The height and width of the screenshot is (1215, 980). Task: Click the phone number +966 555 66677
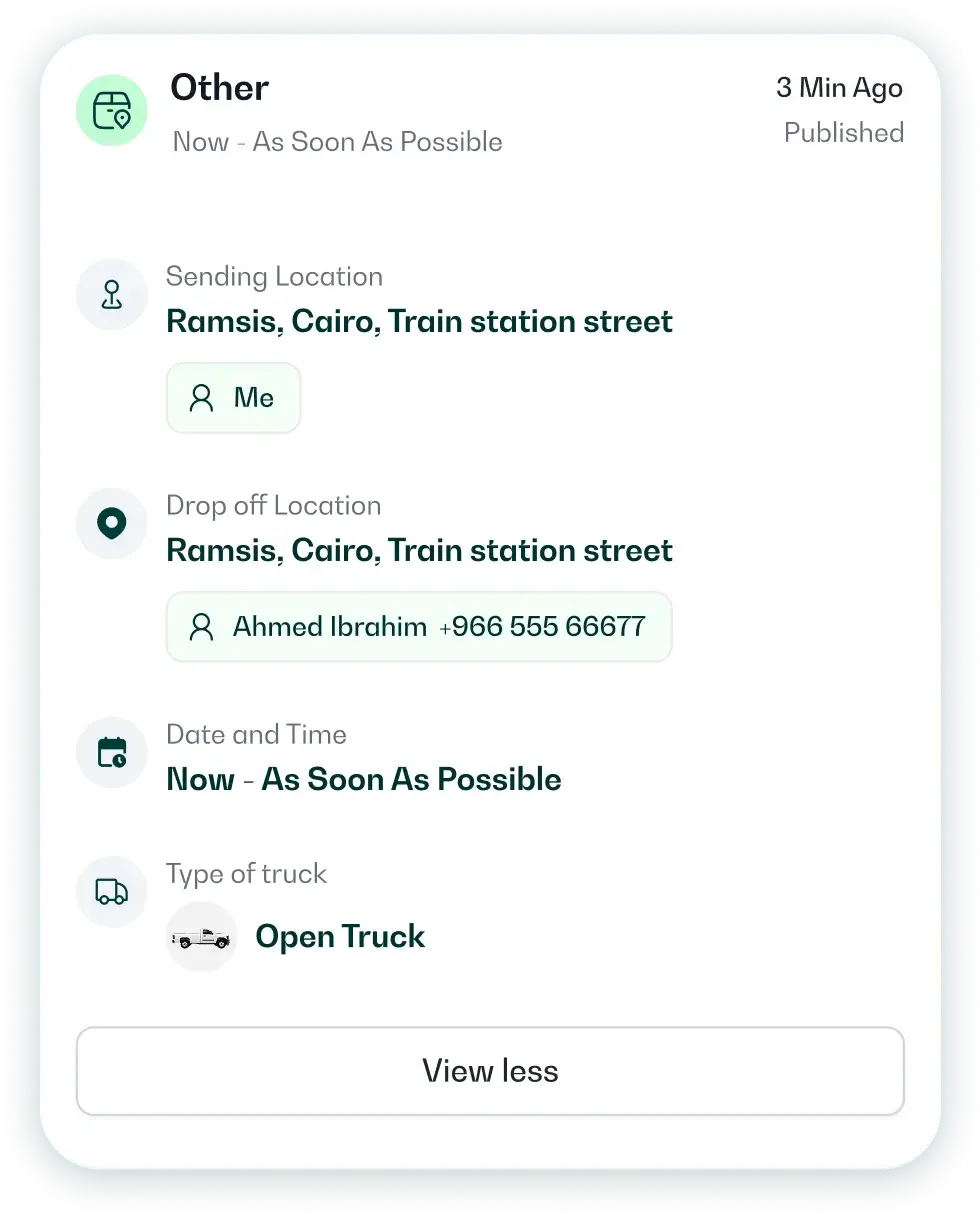[543, 627]
